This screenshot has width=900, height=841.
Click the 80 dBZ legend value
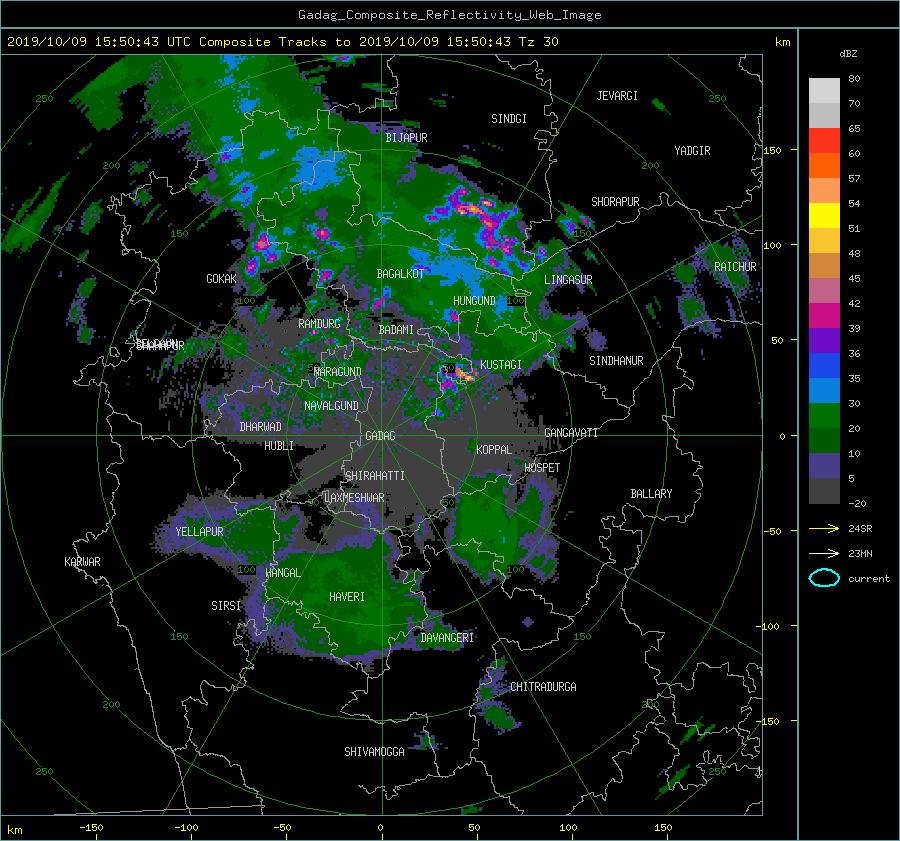(x=854, y=79)
